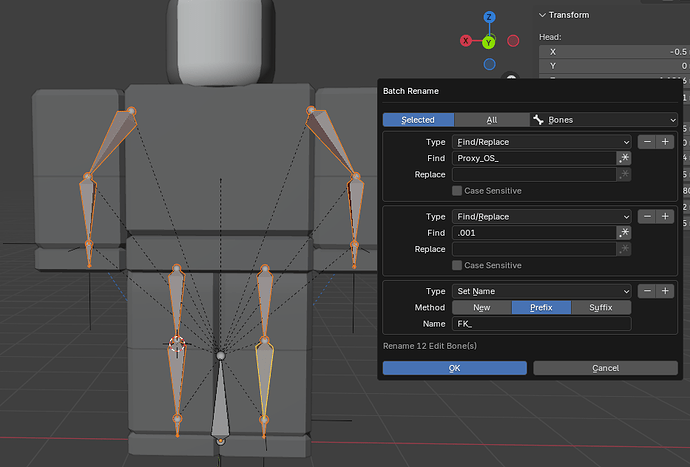This screenshot has width=690, height=467.
Task: Toggle regex for the Proxy_OS_ find field
Action: coord(624,158)
